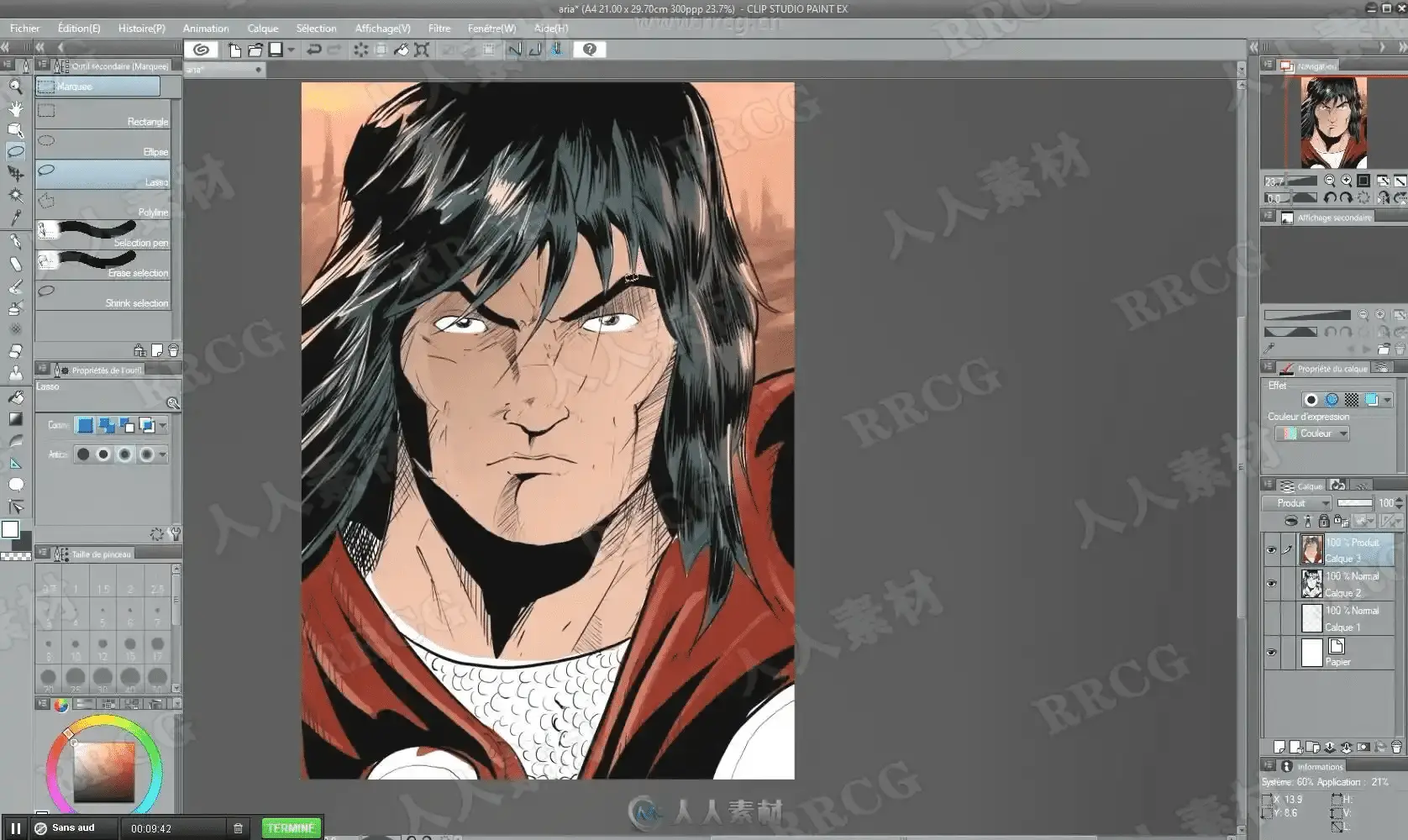Click the Scale/Rotate transform icon
1408x840 pixels.
(422, 50)
